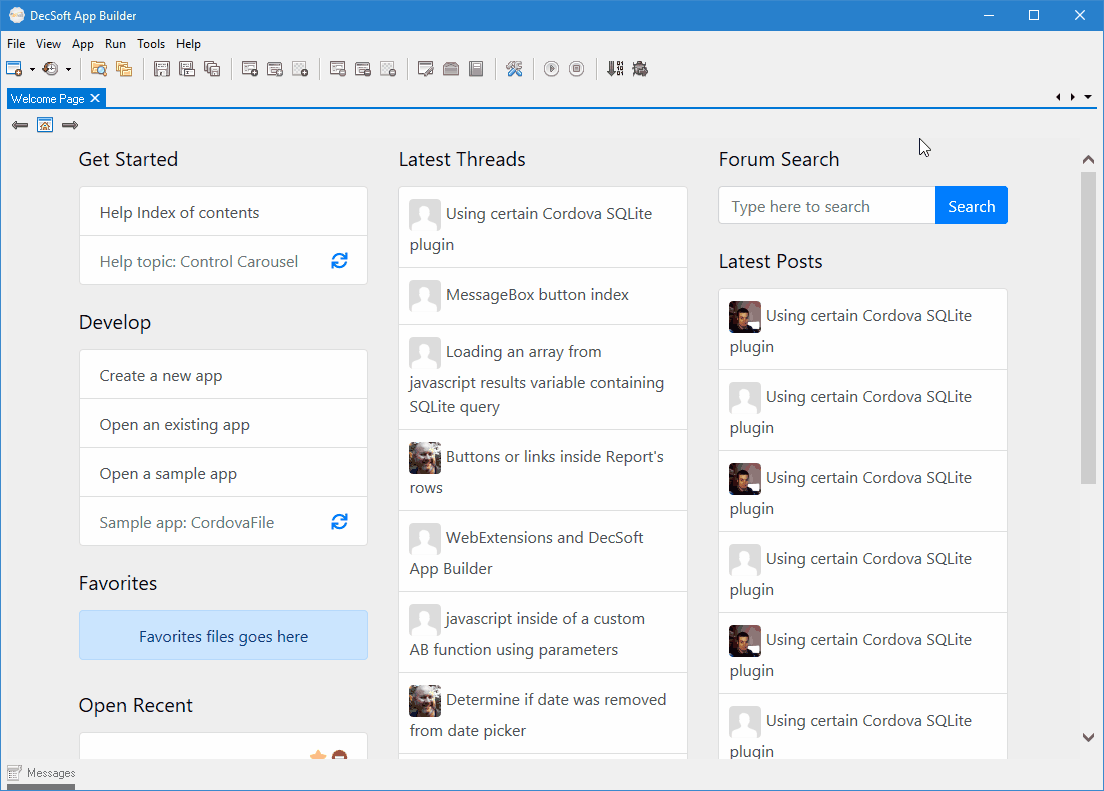This screenshot has width=1104, height=791.
Task: Click the Remove view icon
Action: [x=337, y=69]
